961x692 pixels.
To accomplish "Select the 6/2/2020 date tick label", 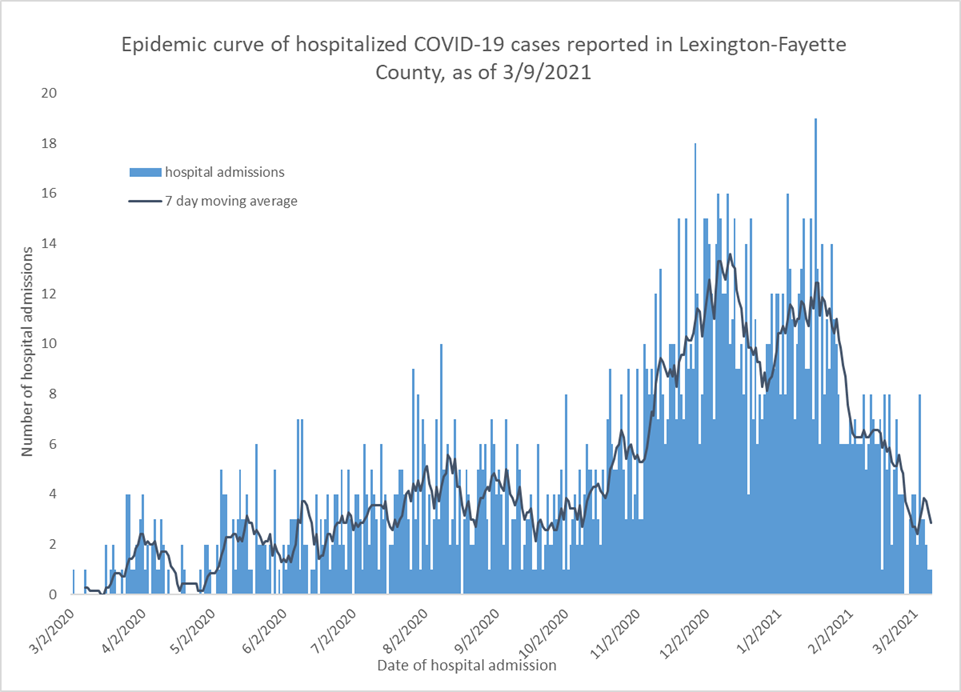I will click(264, 628).
